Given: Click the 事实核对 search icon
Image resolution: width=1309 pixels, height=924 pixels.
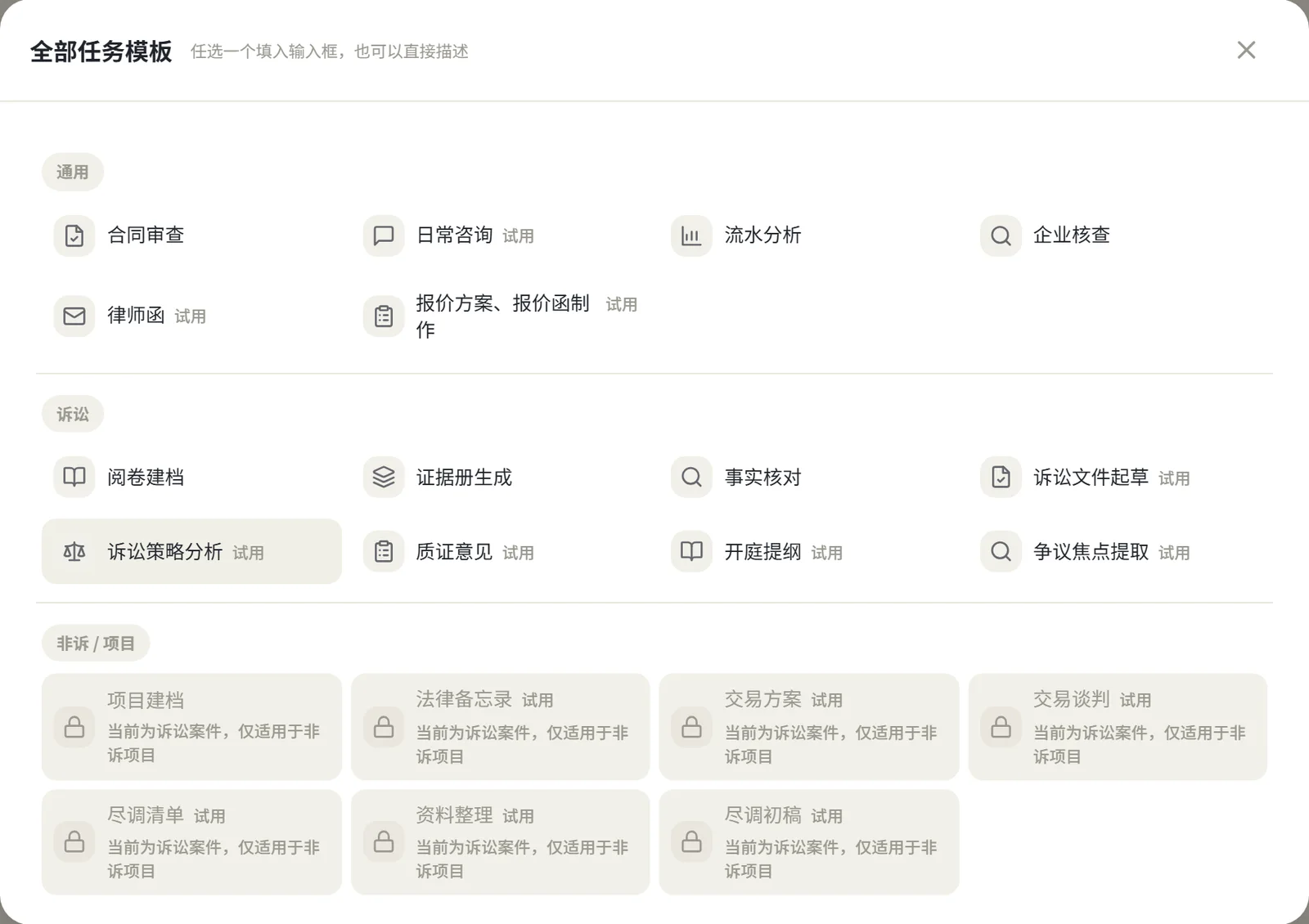Looking at the screenshot, I should click(691, 477).
